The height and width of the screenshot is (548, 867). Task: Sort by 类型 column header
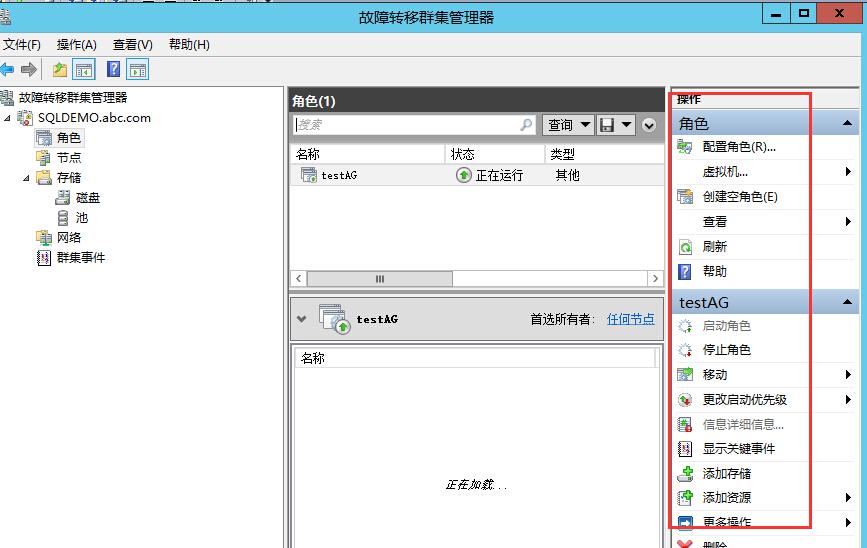coord(604,154)
